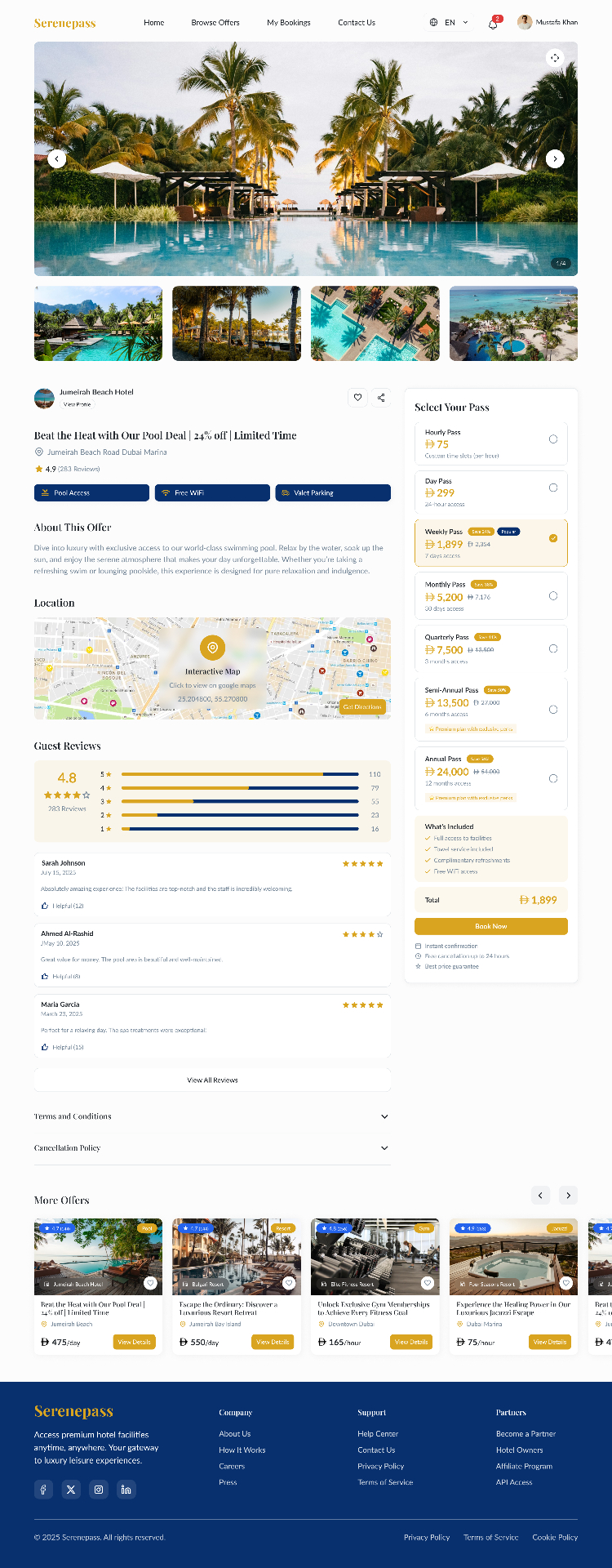The height and width of the screenshot is (1568, 612).
Task: Favorite the Bulgari Resort offer card
Action: click(x=289, y=1283)
